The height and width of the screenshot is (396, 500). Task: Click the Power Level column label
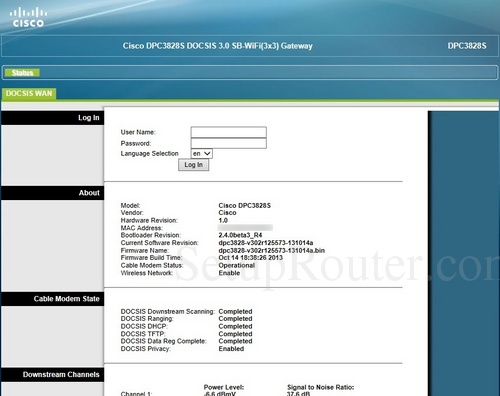click(x=224, y=387)
